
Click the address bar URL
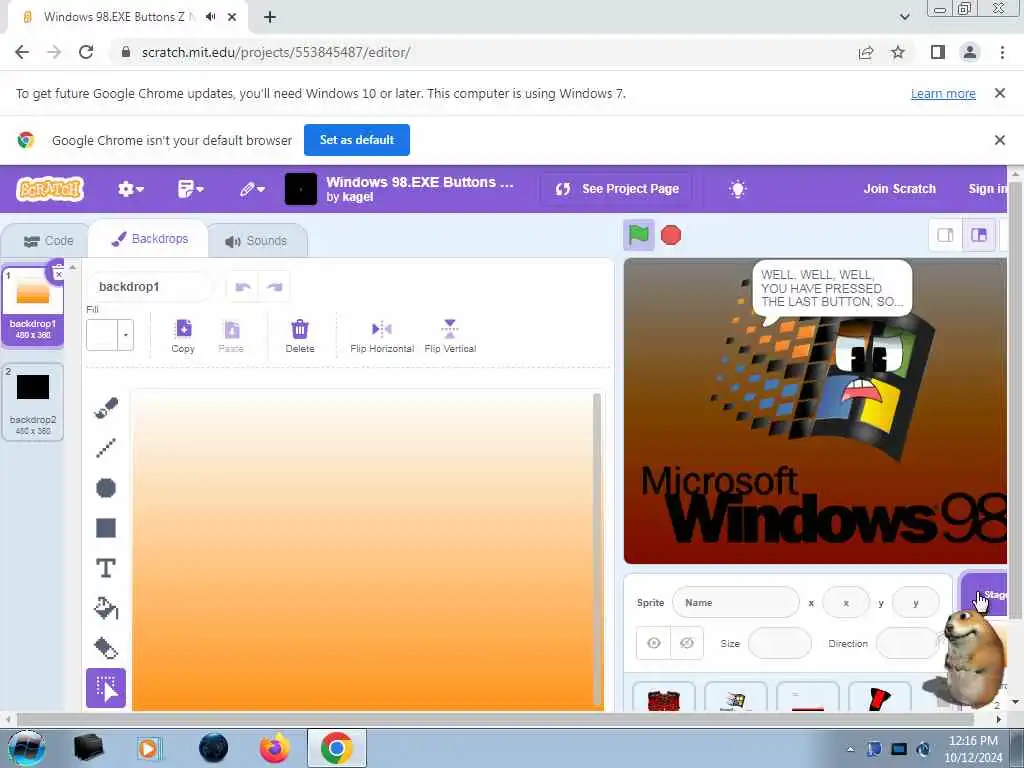pos(276,52)
